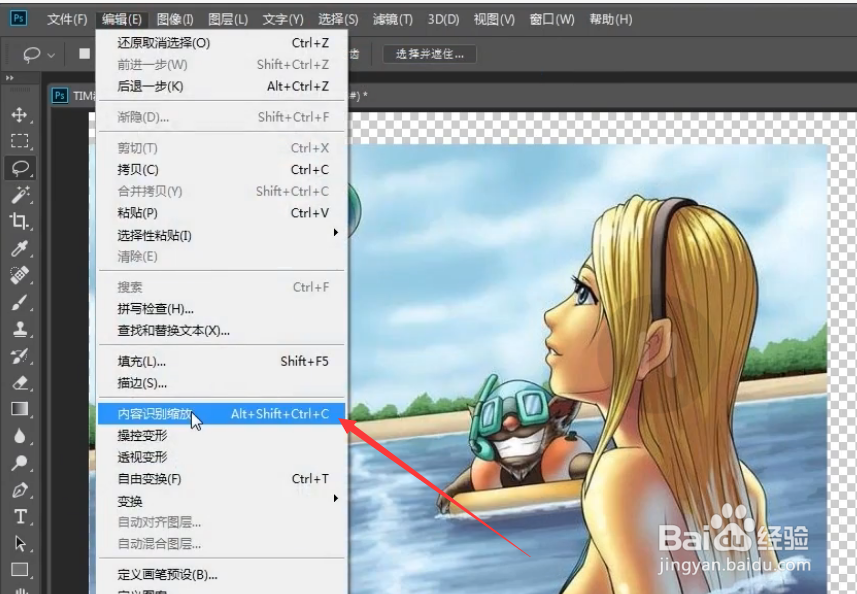This screenshot has width=857, height=594.
Task: Choose 填充(L)... menu entry
Action: click(x=222, y=362)
